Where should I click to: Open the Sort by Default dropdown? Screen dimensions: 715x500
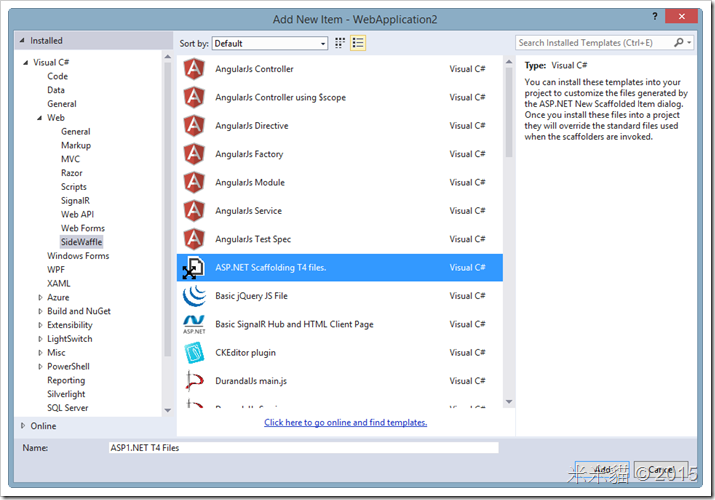(269, 43)
